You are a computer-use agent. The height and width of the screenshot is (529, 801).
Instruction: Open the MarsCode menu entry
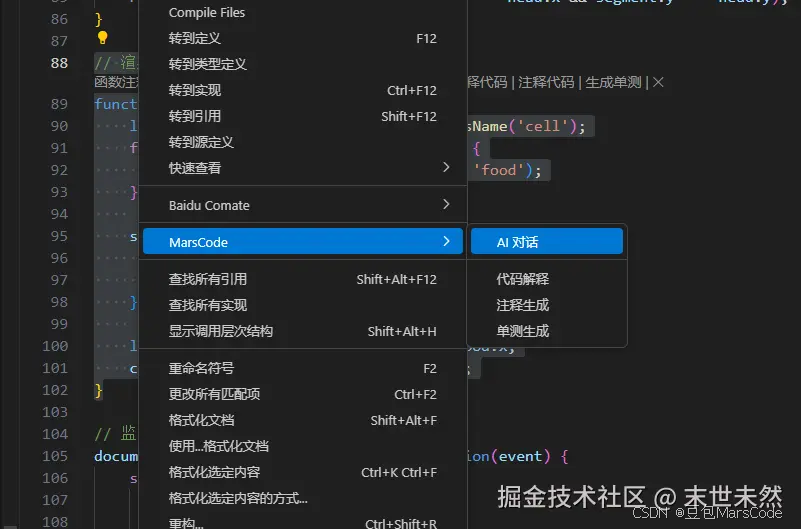(x=303, y=242)
